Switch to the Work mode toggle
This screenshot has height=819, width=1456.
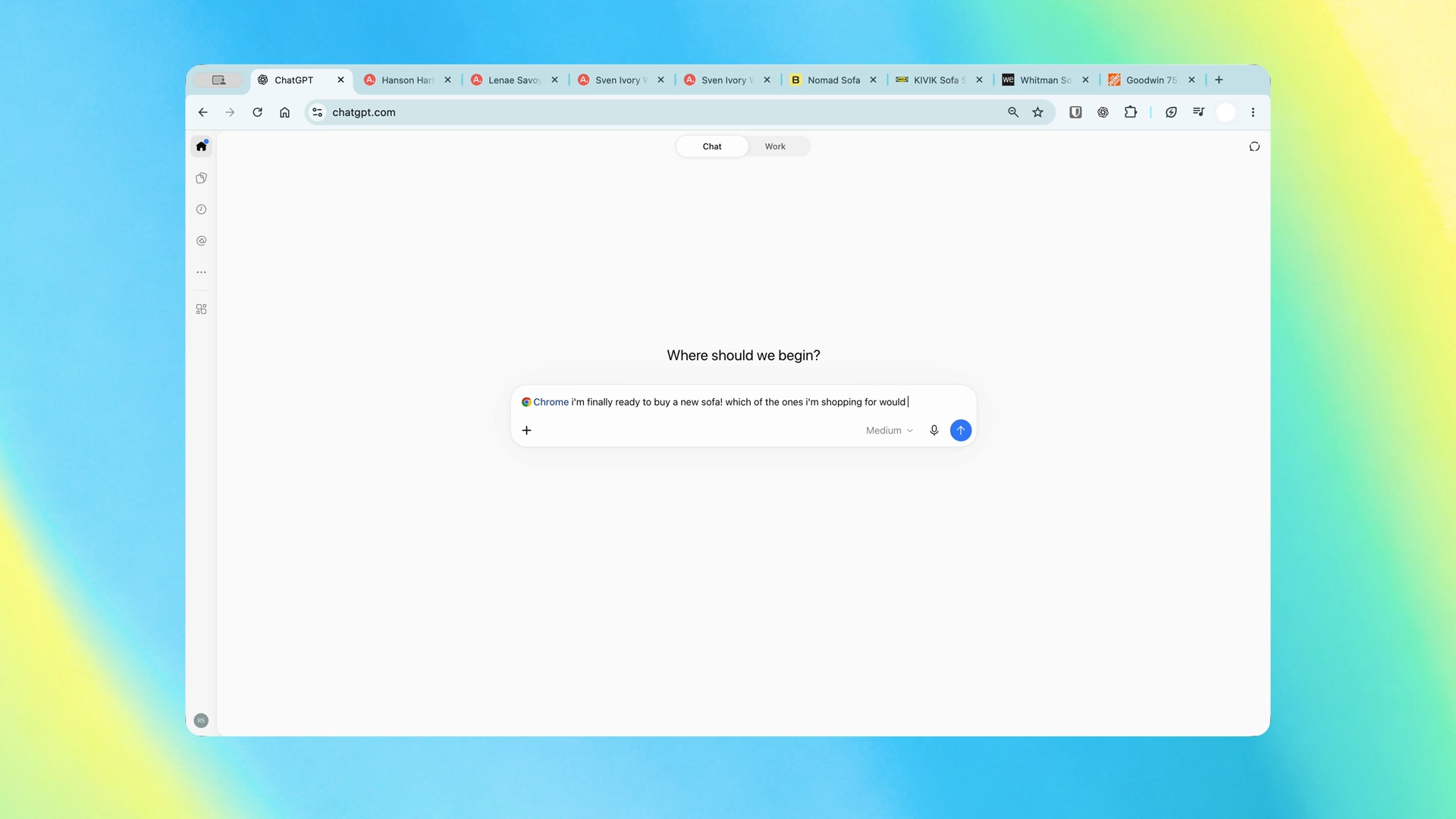tap(775, 146)
